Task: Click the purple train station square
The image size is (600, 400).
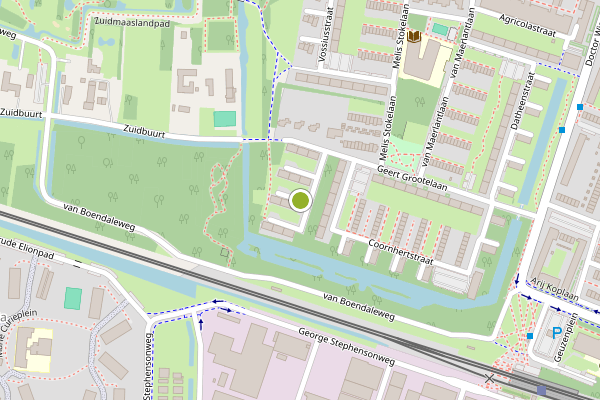Action: click(x=541, y=390)
